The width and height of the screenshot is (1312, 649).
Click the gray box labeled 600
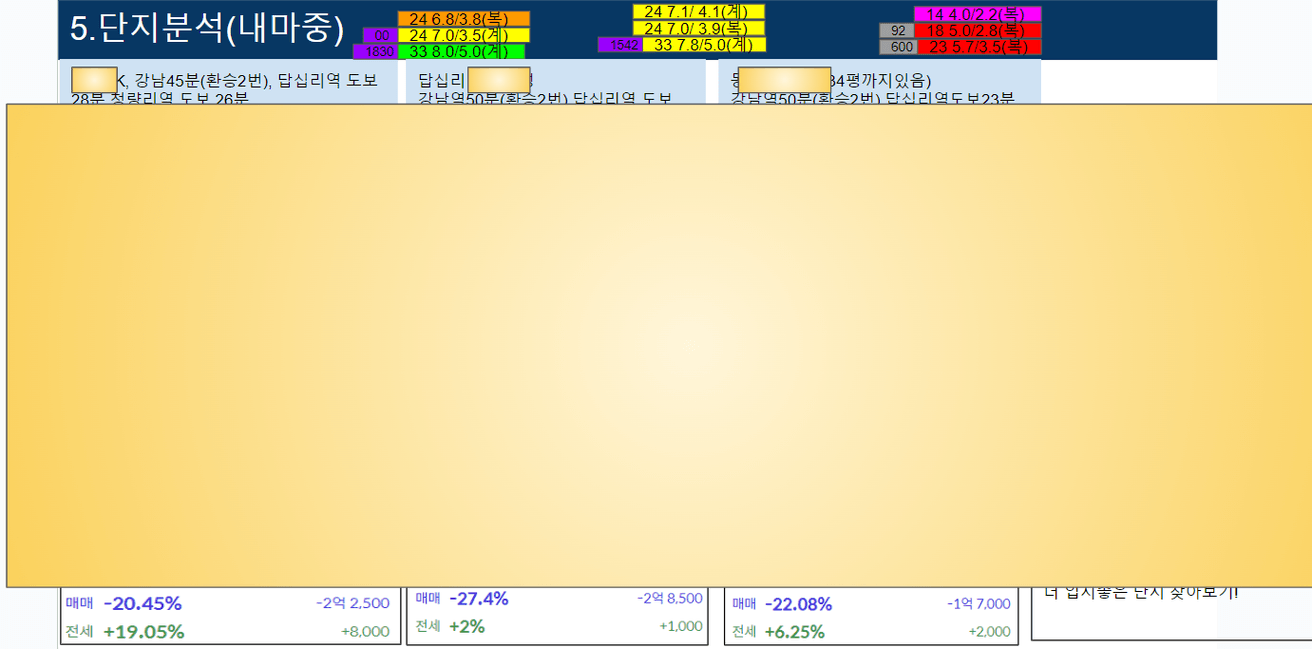(898, 47)
